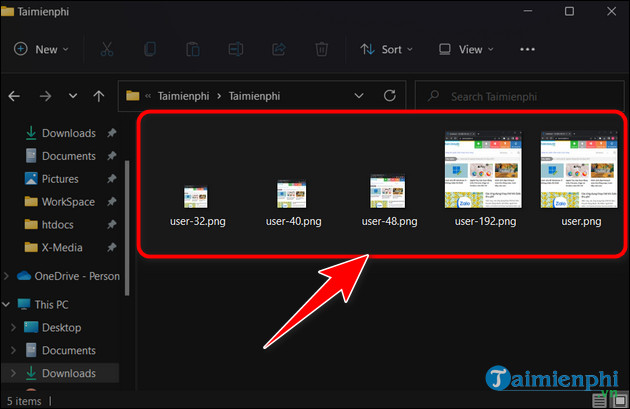The image size is (630, 409).
Task: Click the Cut scissors icon
Action: [106, 49]
